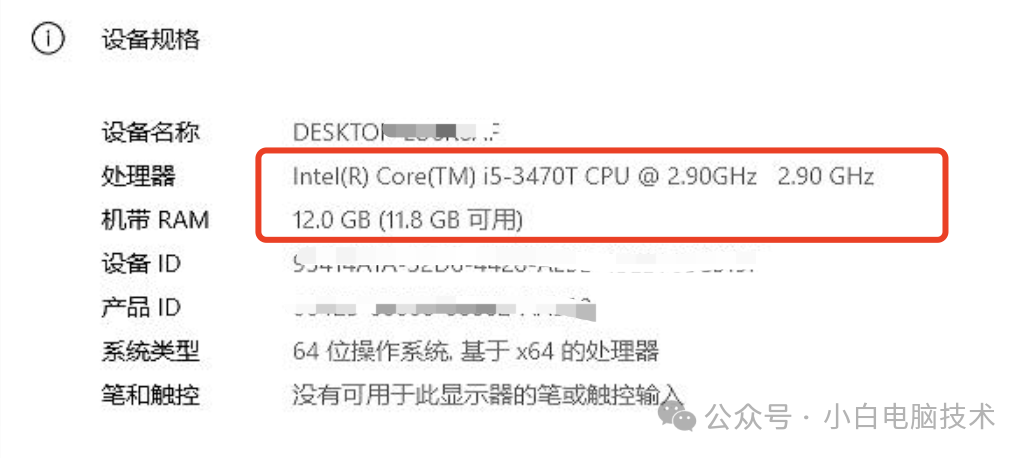
Task: Select the 设备规格 section heading
Action: tap(151, 40)
